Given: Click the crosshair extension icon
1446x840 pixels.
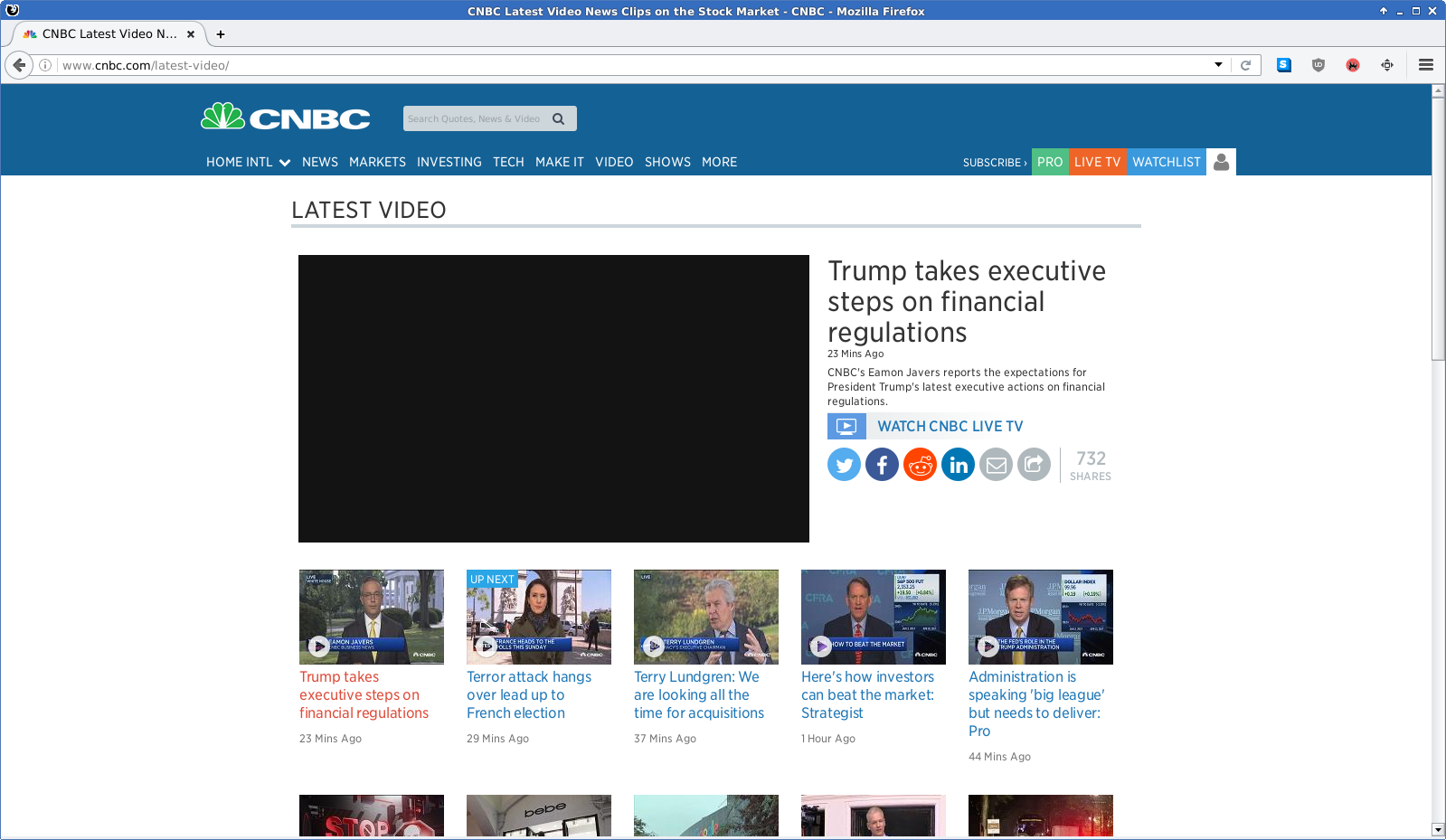Looking at the screenshot, I should (1386, 65).
